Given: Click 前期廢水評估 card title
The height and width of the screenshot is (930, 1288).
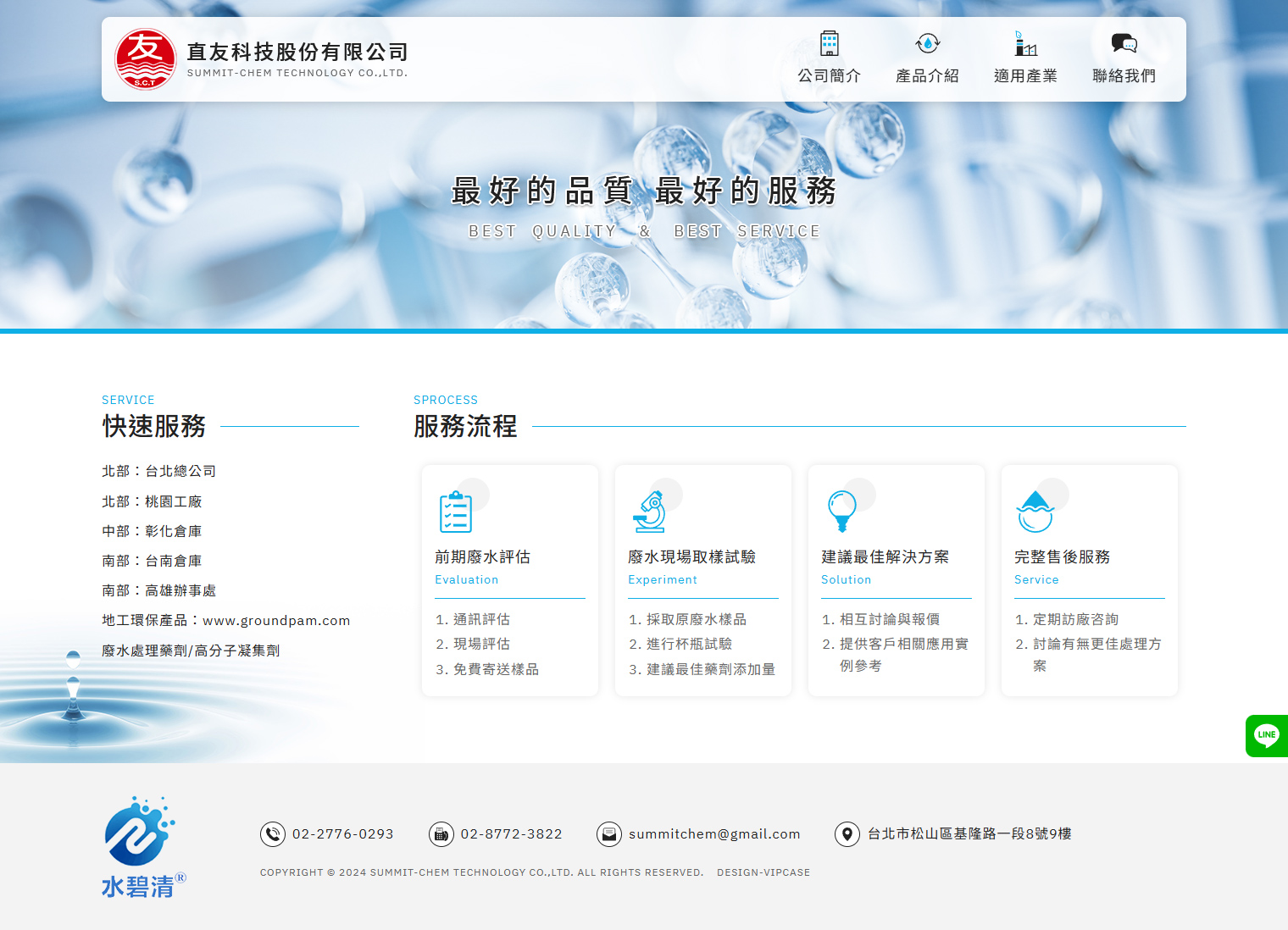Looking at the screenshot, I should [483, 556].
